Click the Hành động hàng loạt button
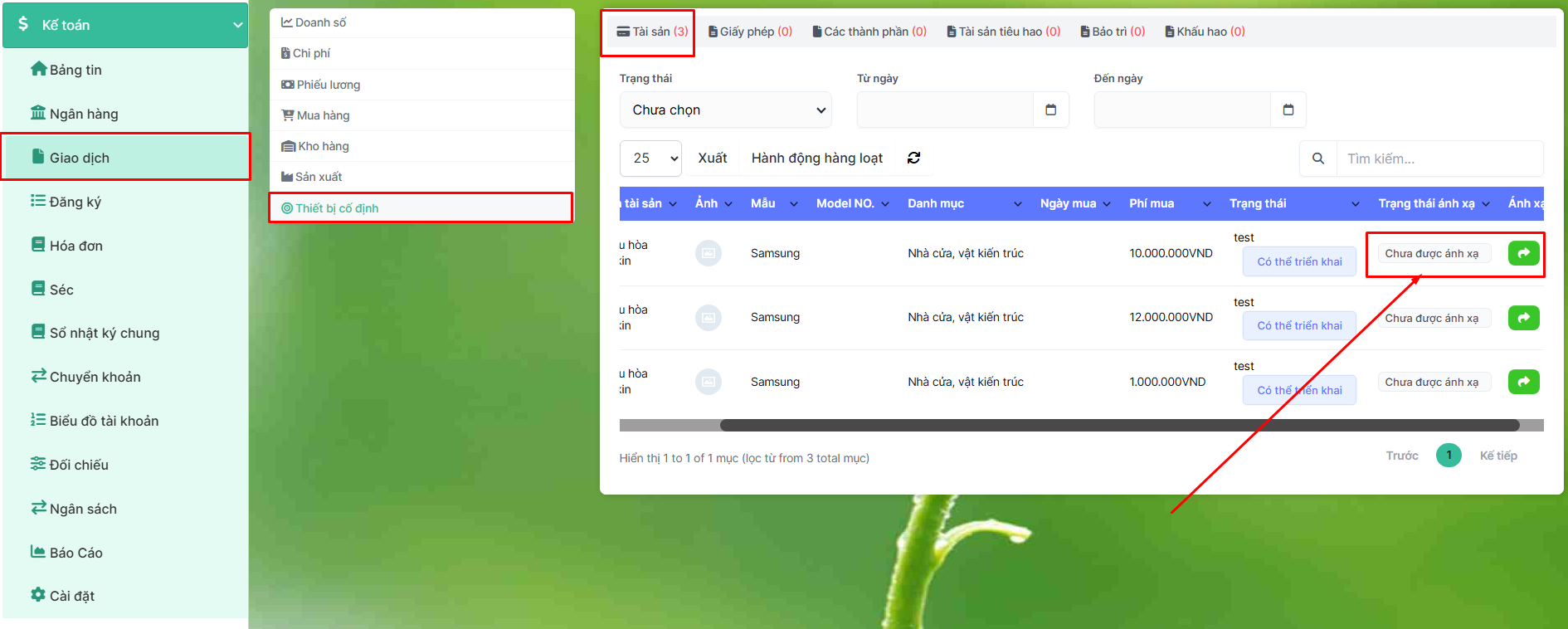The width and height of the screenshot is (1568, 629). [x=816, y=158]
